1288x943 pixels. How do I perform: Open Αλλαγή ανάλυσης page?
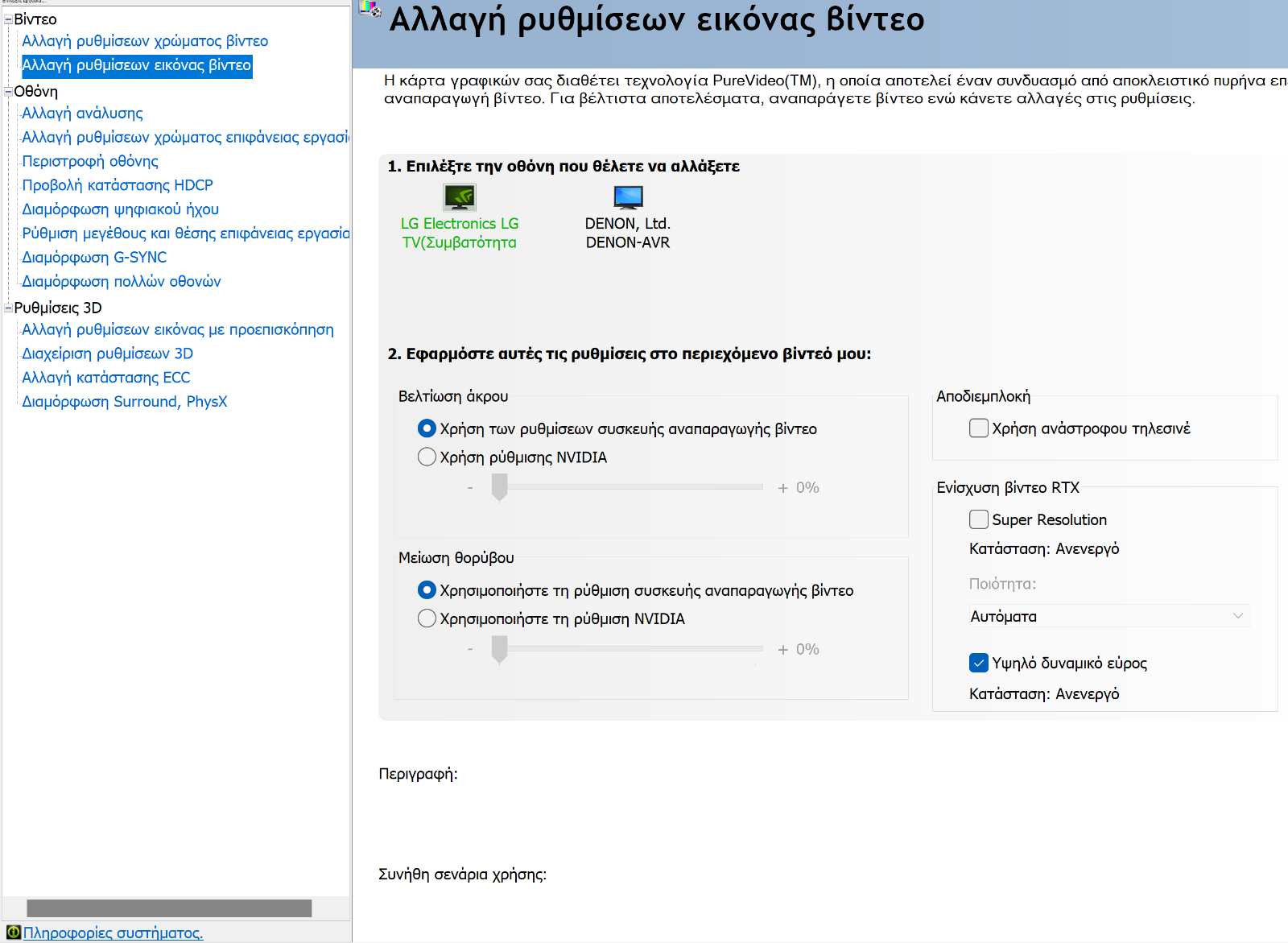coord(82,114)
